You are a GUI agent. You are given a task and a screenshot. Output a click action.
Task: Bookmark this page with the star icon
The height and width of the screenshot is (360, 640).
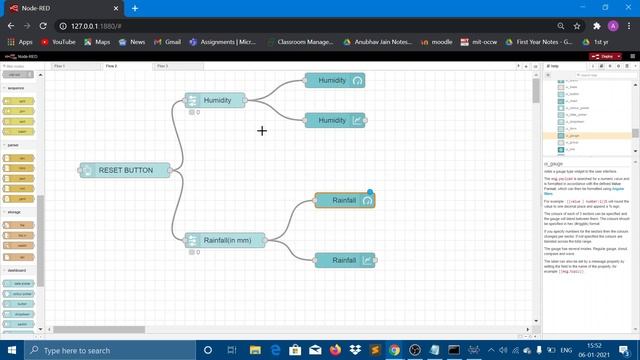(577, 26)
